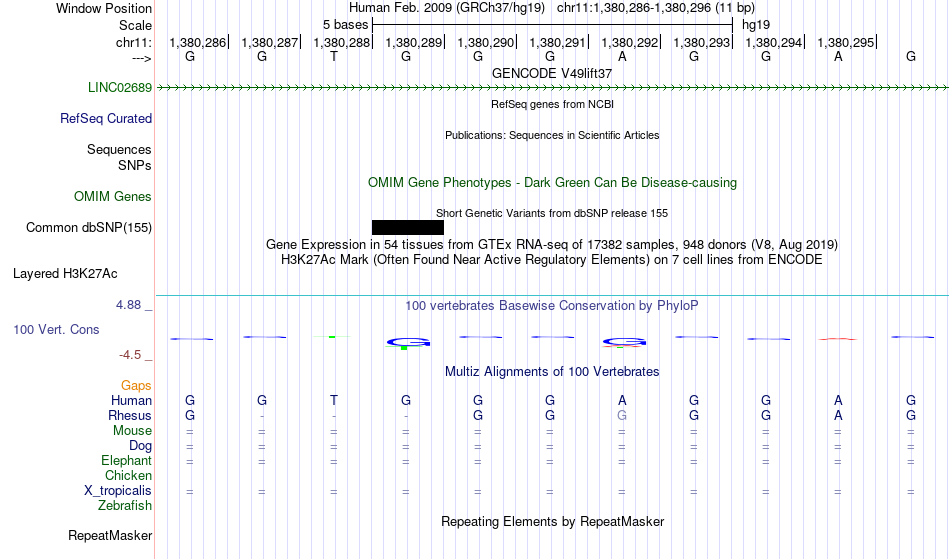Screen dimensions: 950x559
Task: Click the gray G in the Rhesus row
Action: pyautogui.click(x=622, y=415)
